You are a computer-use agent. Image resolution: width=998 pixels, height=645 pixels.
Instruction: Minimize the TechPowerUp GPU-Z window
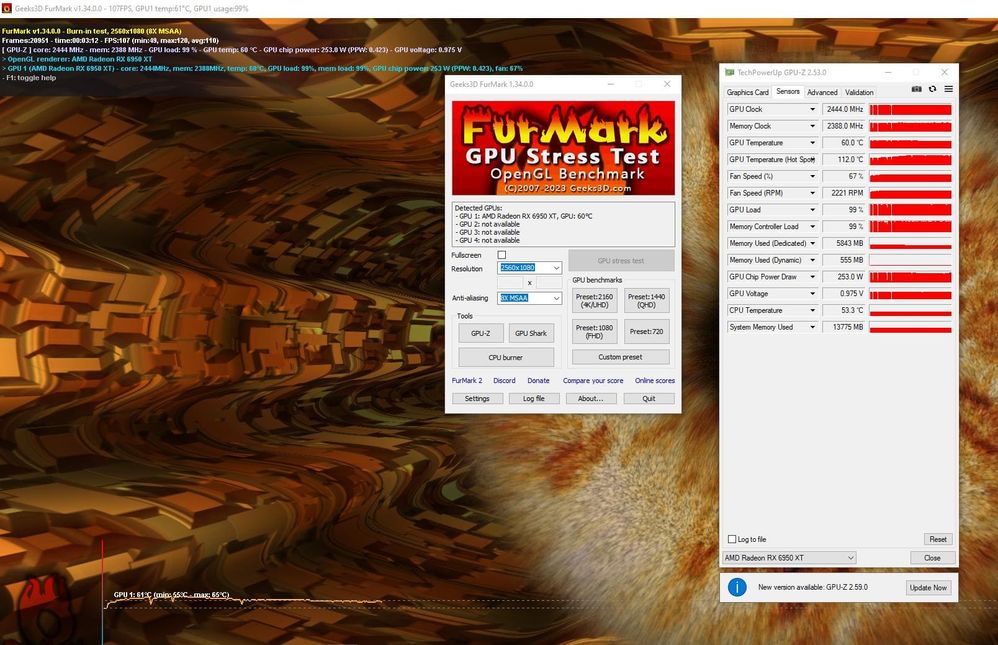tap(888, 73)
